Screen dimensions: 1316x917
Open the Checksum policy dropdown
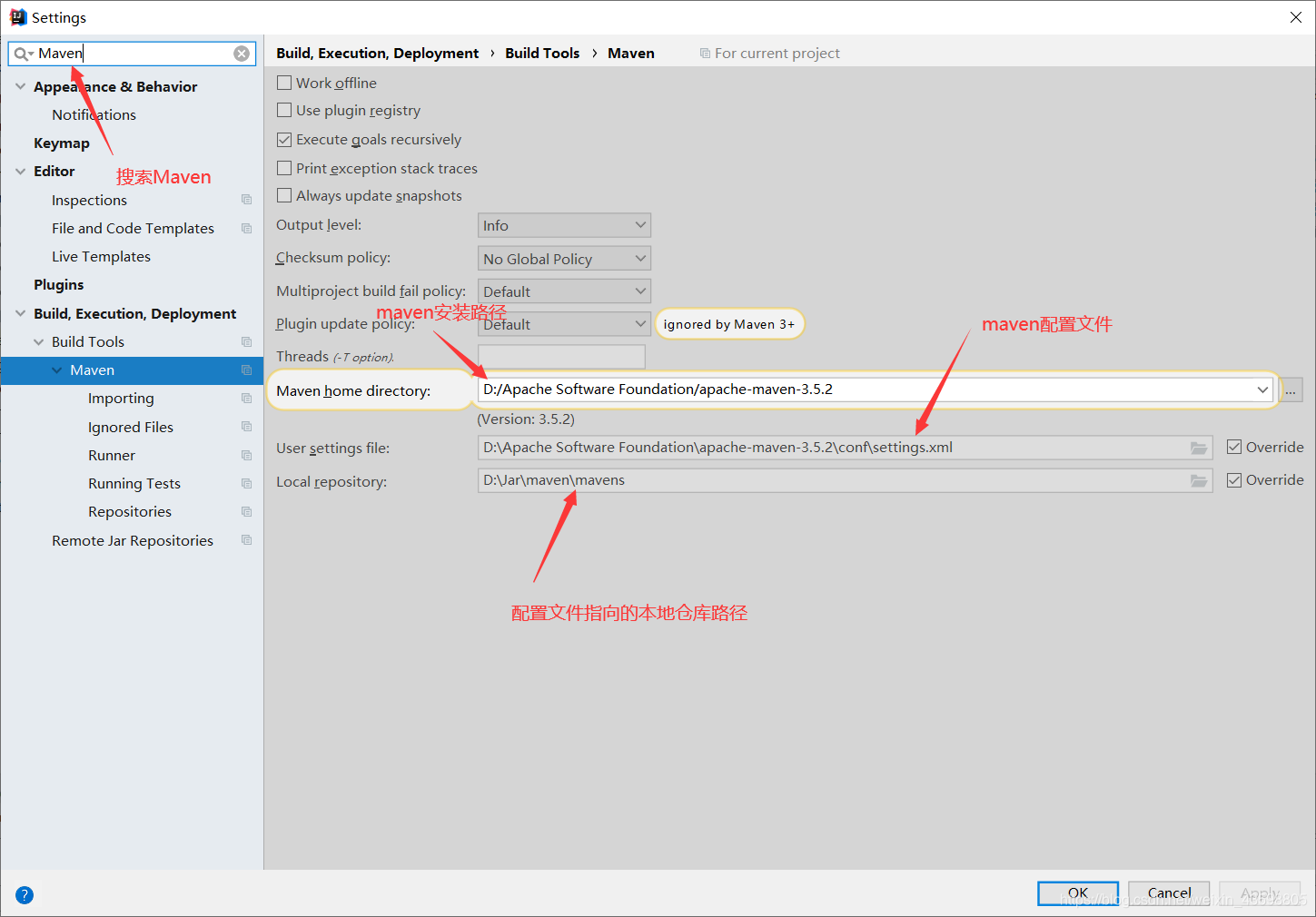[x=564, y=259]
